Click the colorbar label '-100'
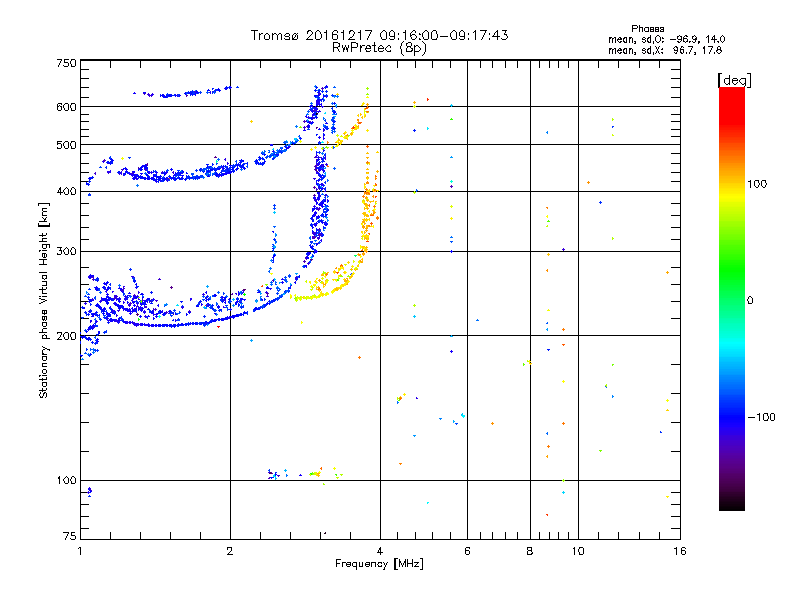 pyautogui.click(x=761, y=417)
